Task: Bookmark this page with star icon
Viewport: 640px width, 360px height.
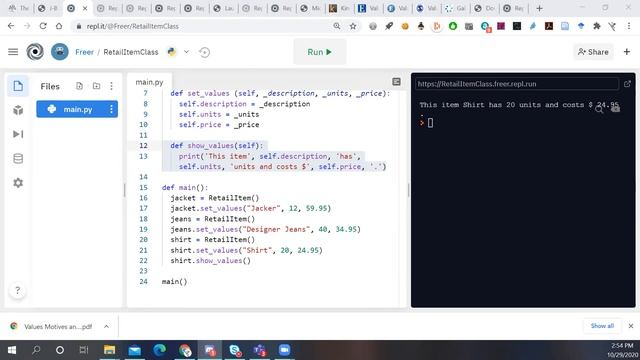Action: [353, 26]
